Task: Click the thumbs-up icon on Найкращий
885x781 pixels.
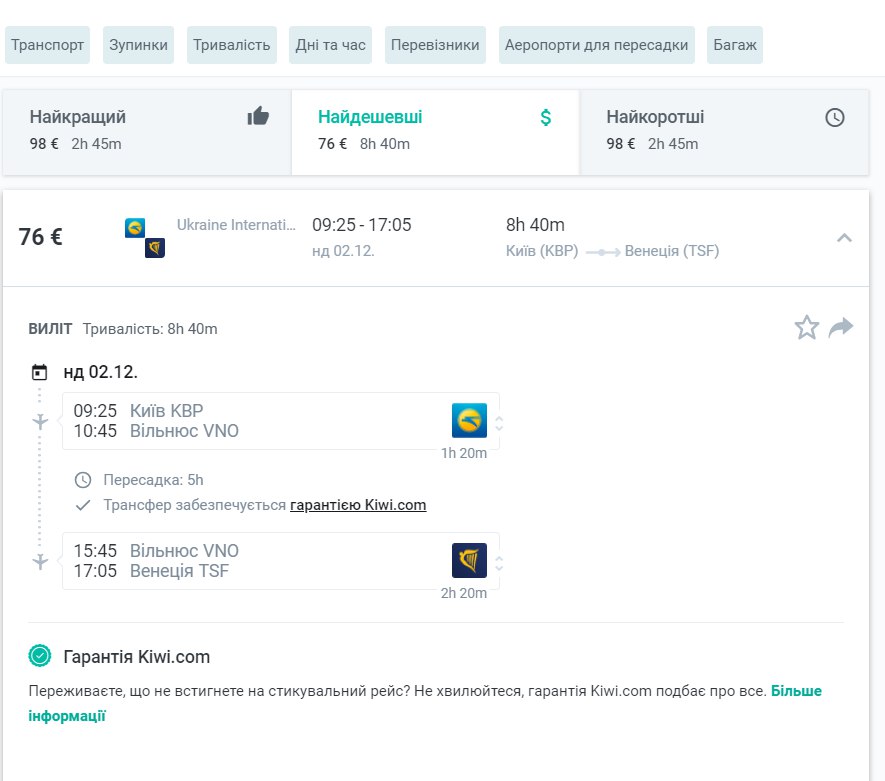Action: tap(258, 116)
